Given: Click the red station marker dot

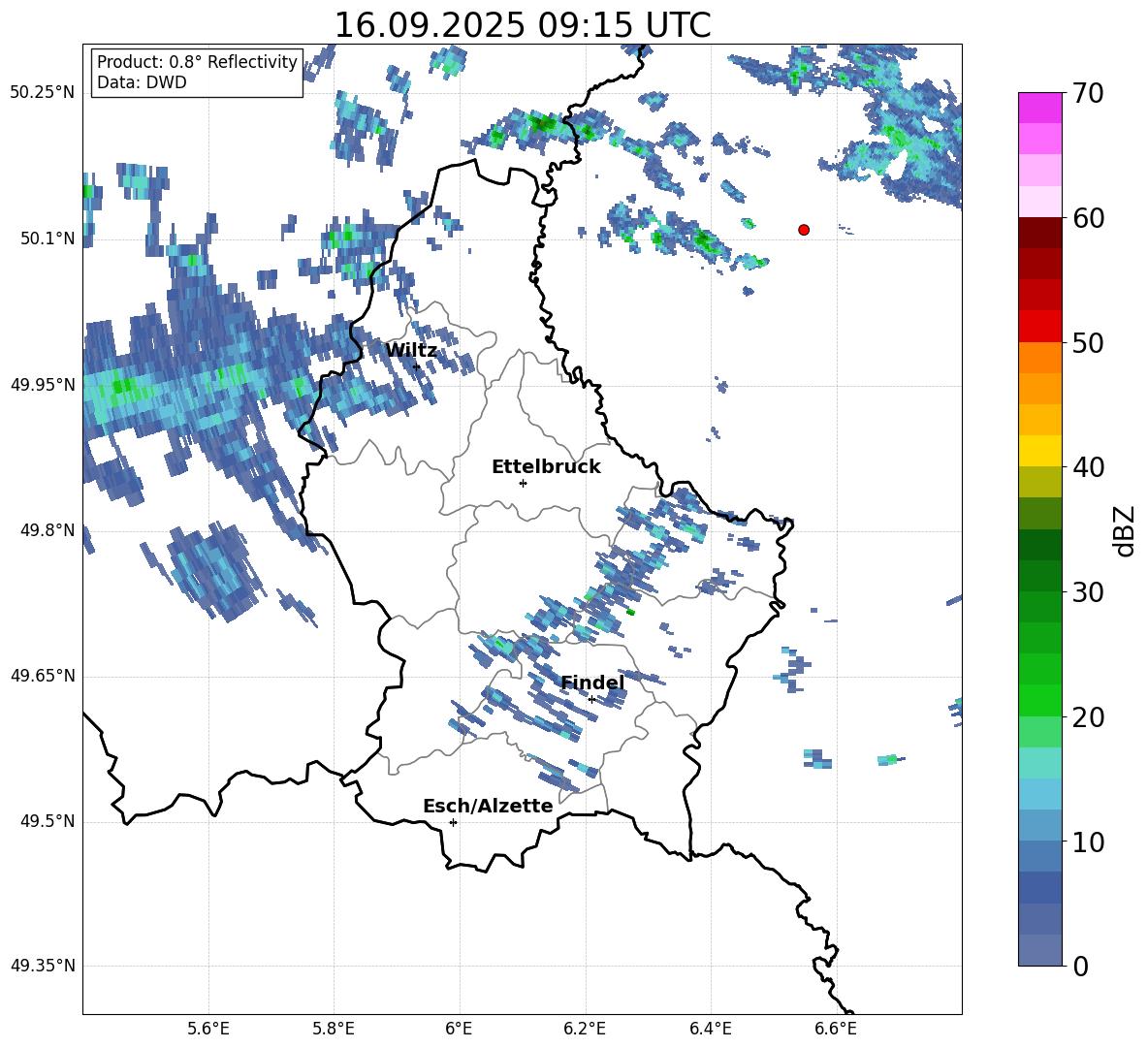Looking at the screenshot, I should coord(804,230).
